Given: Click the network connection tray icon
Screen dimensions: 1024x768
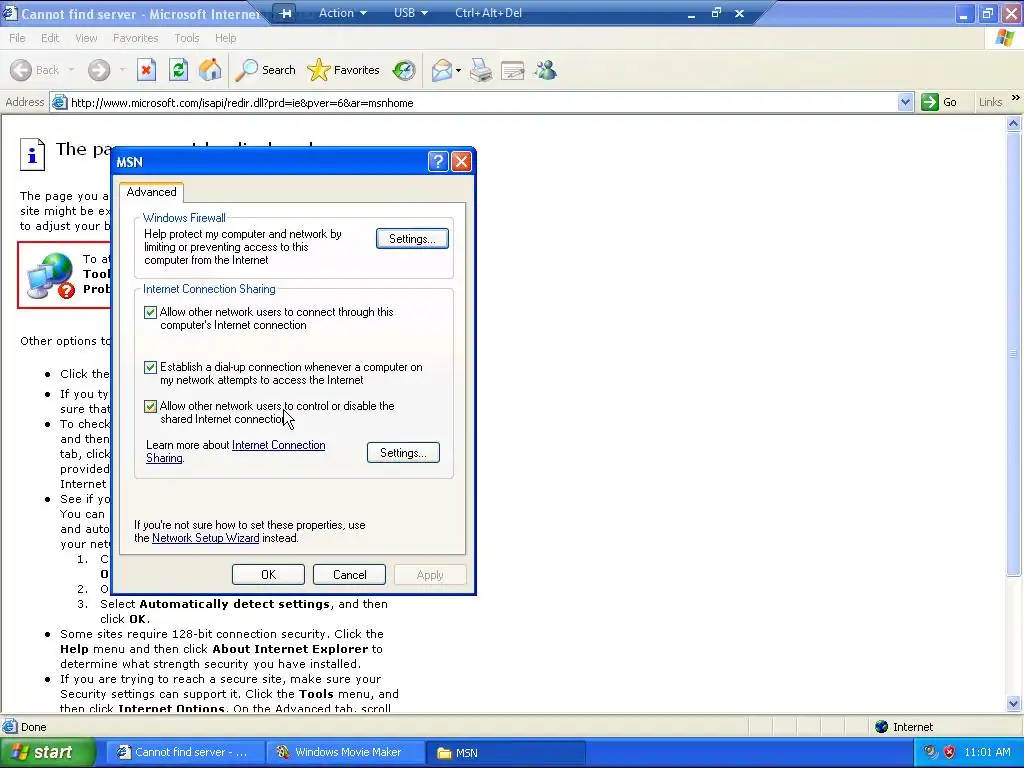Looking at the screenshot, I should pyautogui.click(x=930, y=752).
